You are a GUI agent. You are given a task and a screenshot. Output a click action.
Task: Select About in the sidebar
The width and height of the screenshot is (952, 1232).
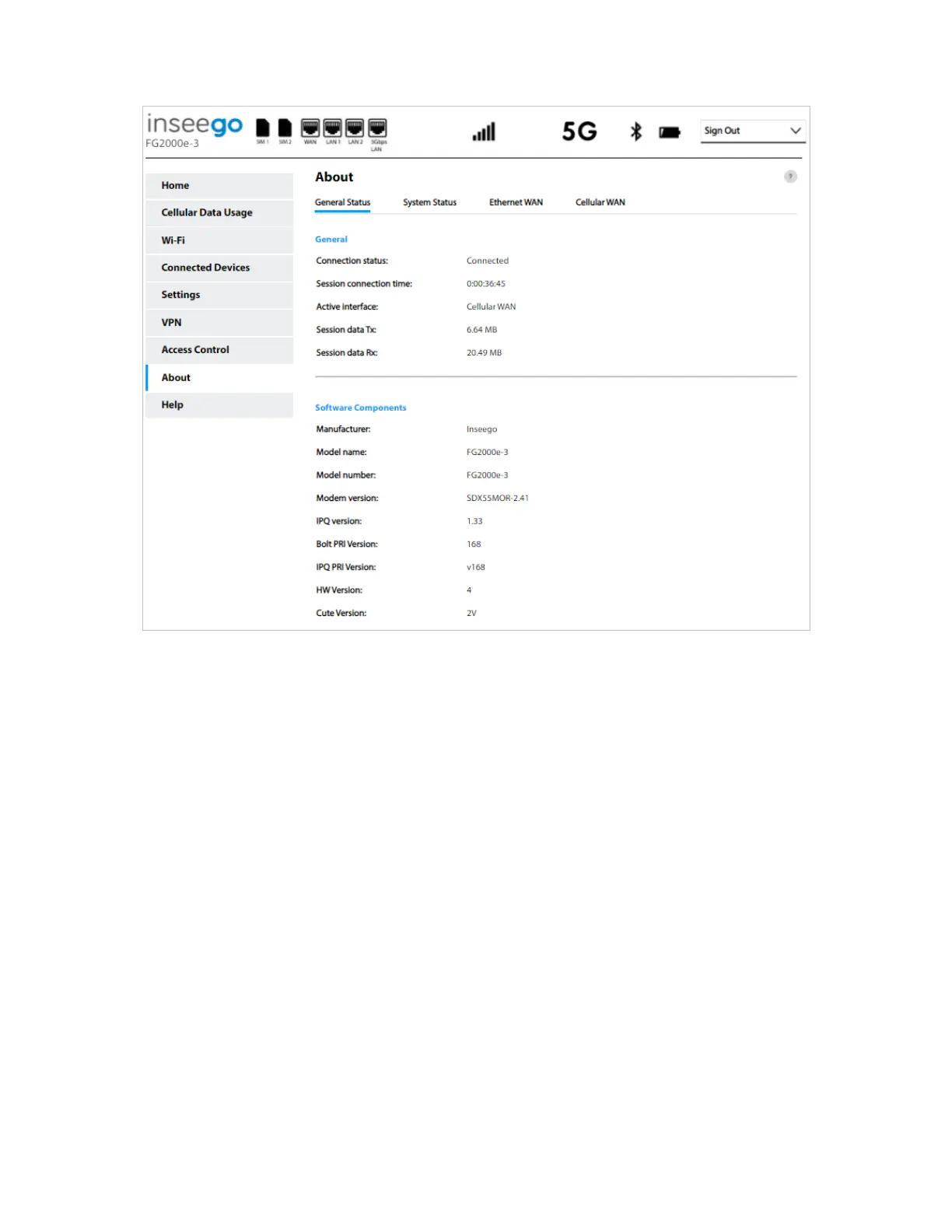click(219, 378)
